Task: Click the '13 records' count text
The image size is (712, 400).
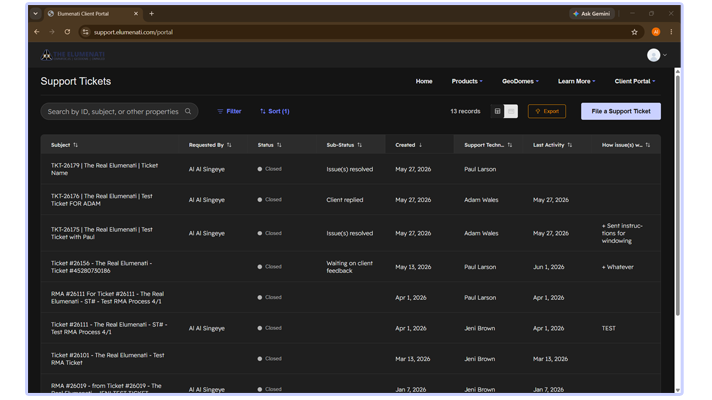Action: coord(465,111)
